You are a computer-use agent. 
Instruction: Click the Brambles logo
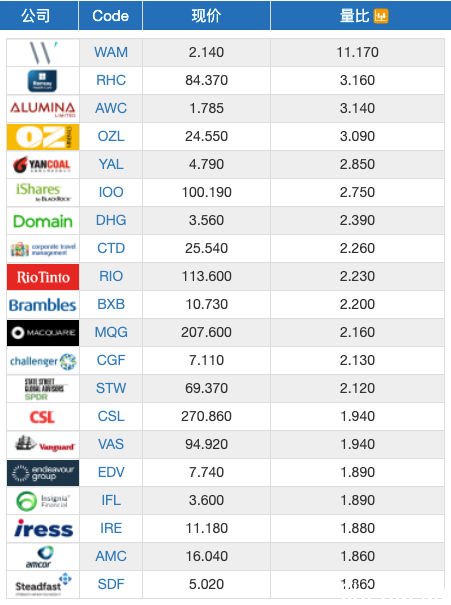(43, 305)
